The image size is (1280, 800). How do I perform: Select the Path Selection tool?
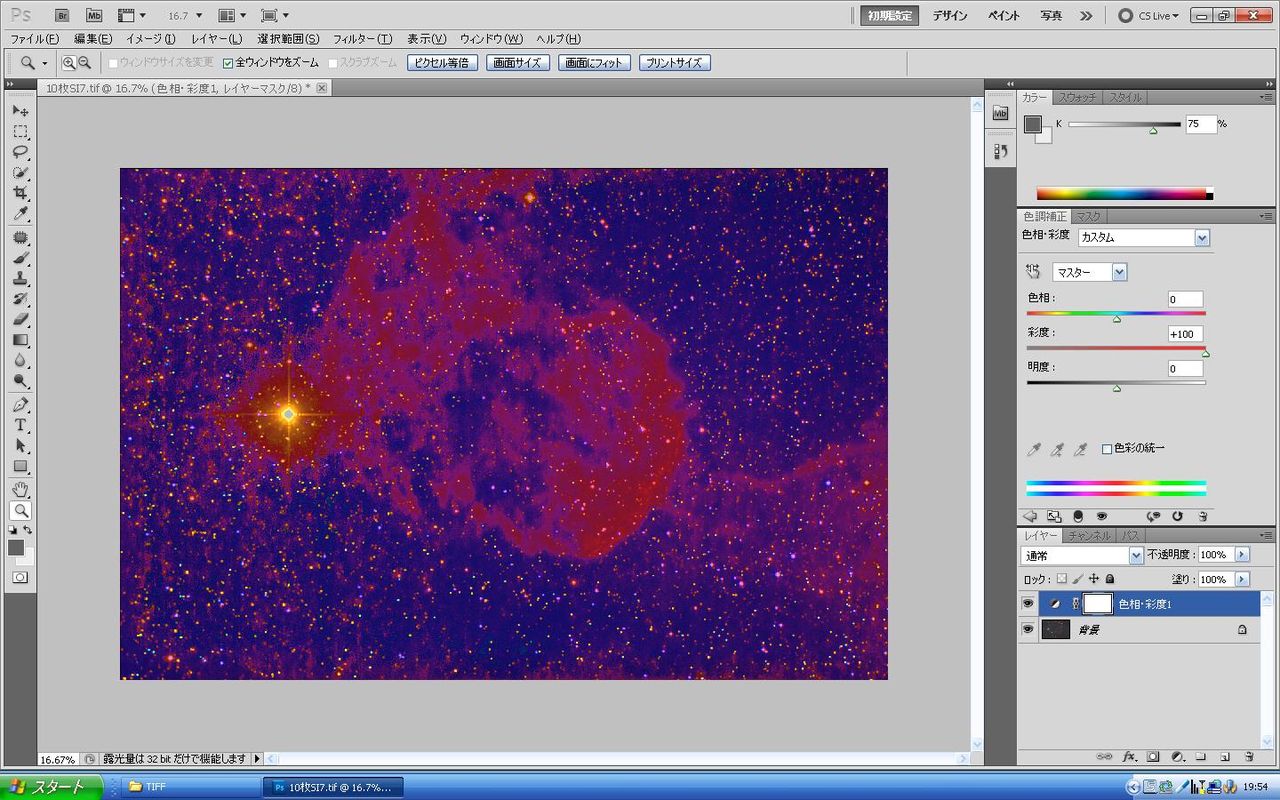(20, 446)
